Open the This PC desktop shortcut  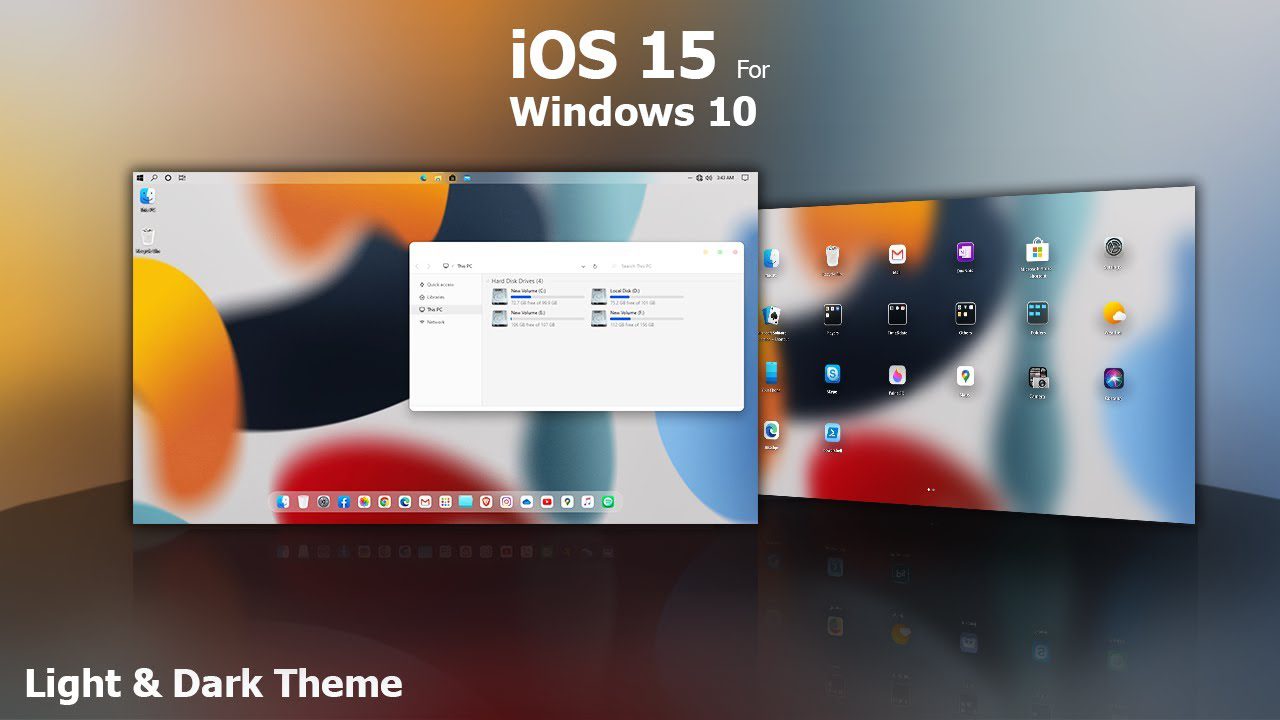148,200
